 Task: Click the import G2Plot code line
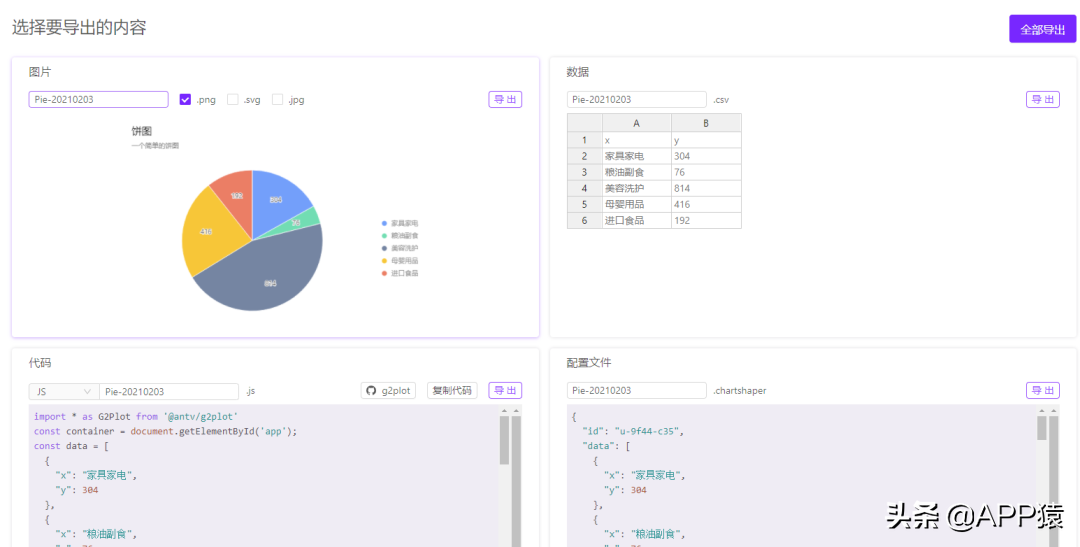(x=136, y=416)
